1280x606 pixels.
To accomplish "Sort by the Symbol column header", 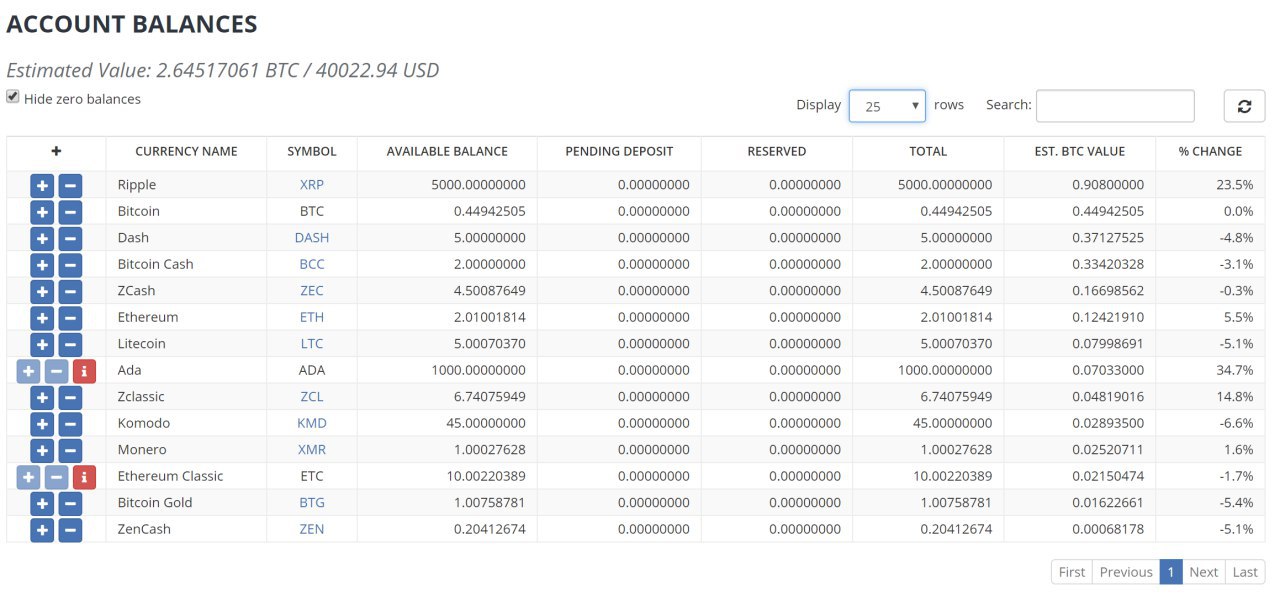I will [x=312, y=152].
